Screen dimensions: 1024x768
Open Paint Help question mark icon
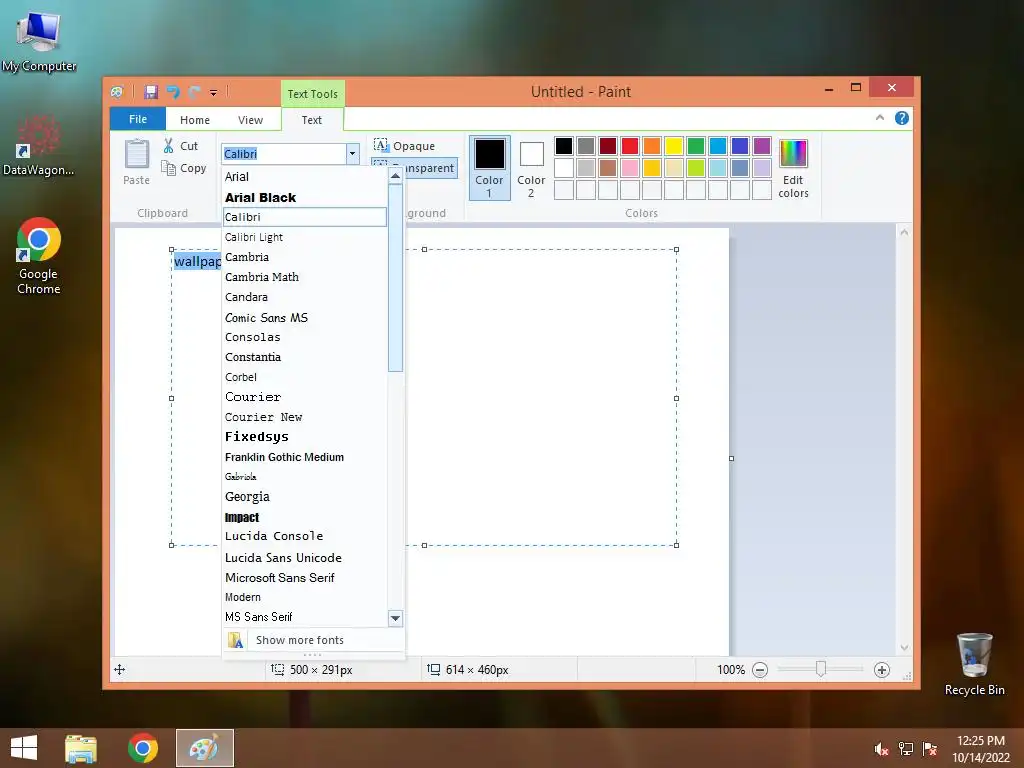(x=902, y=118)
